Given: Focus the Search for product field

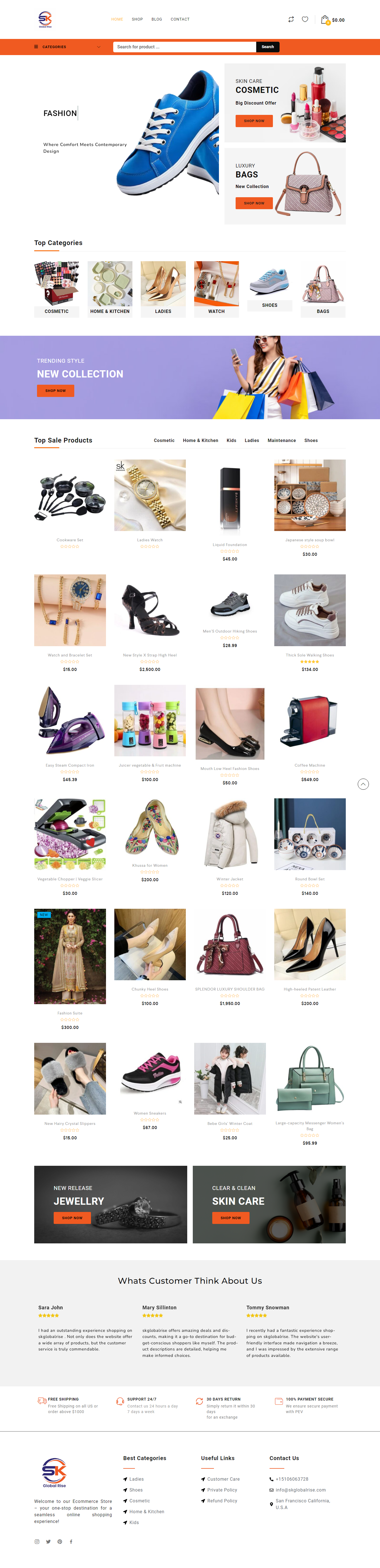Looking at the screenshot, I should (x=184, y=47).
